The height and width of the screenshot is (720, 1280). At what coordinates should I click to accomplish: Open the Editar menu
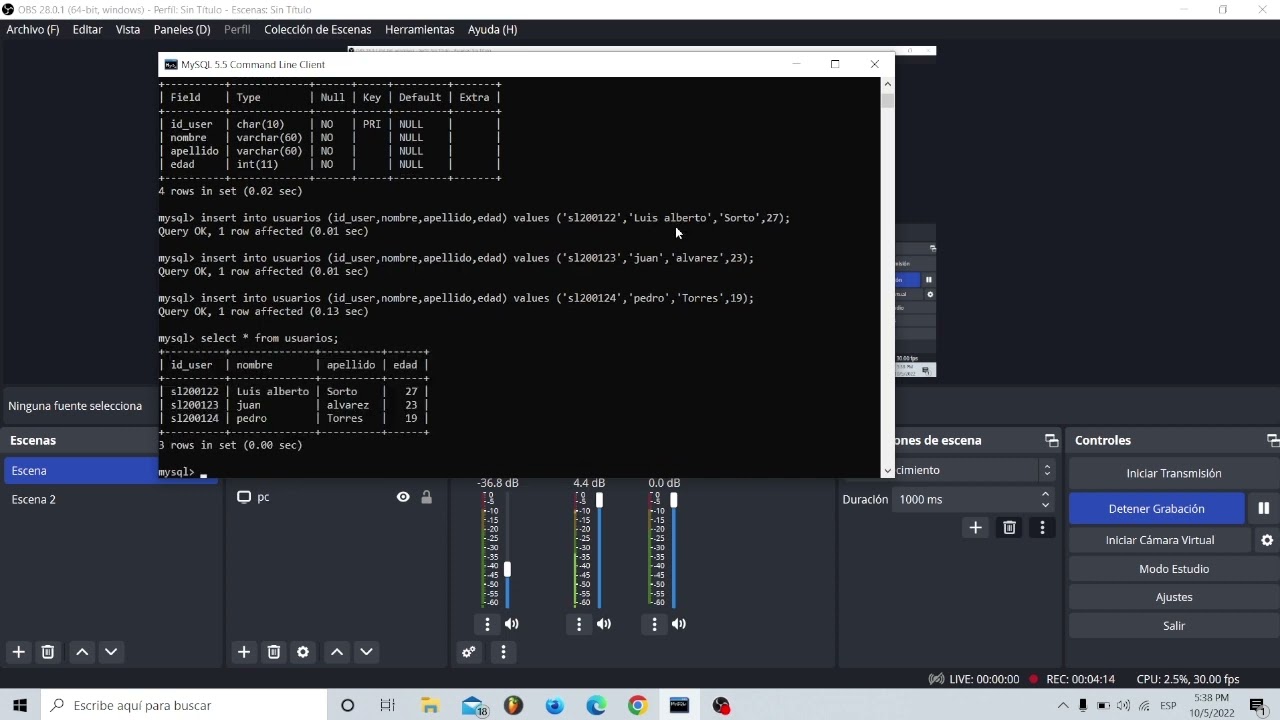click(x=87, y=29)
